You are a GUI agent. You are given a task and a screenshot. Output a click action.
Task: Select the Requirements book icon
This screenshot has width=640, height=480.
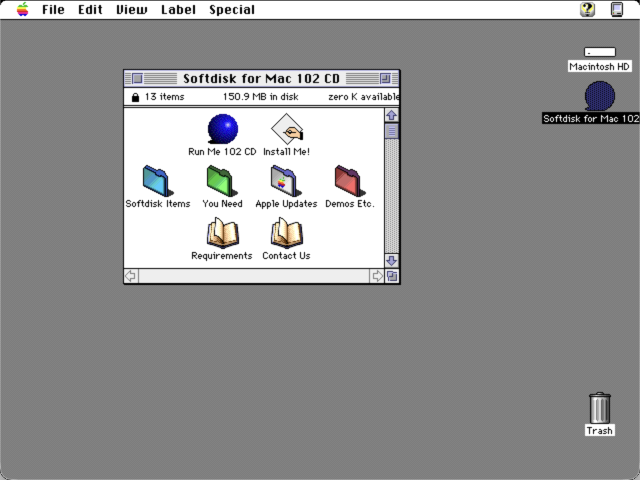(222, 233)
